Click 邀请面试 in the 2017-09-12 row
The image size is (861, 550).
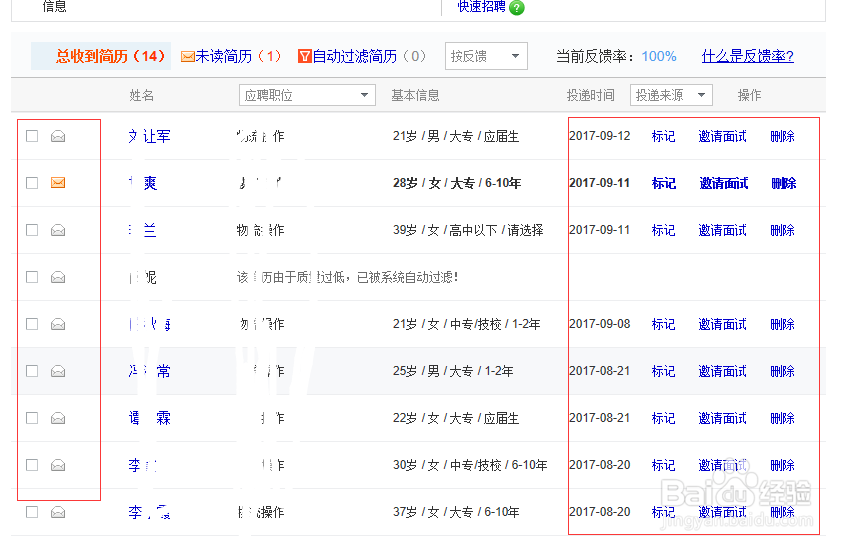[722, 136]
